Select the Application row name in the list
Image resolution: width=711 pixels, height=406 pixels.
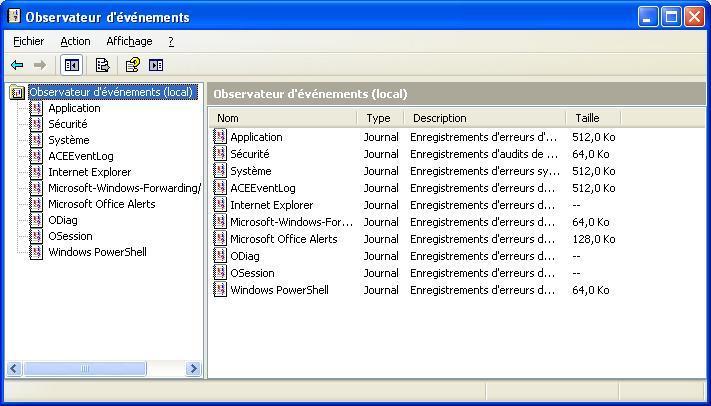[x=256, y=137]
